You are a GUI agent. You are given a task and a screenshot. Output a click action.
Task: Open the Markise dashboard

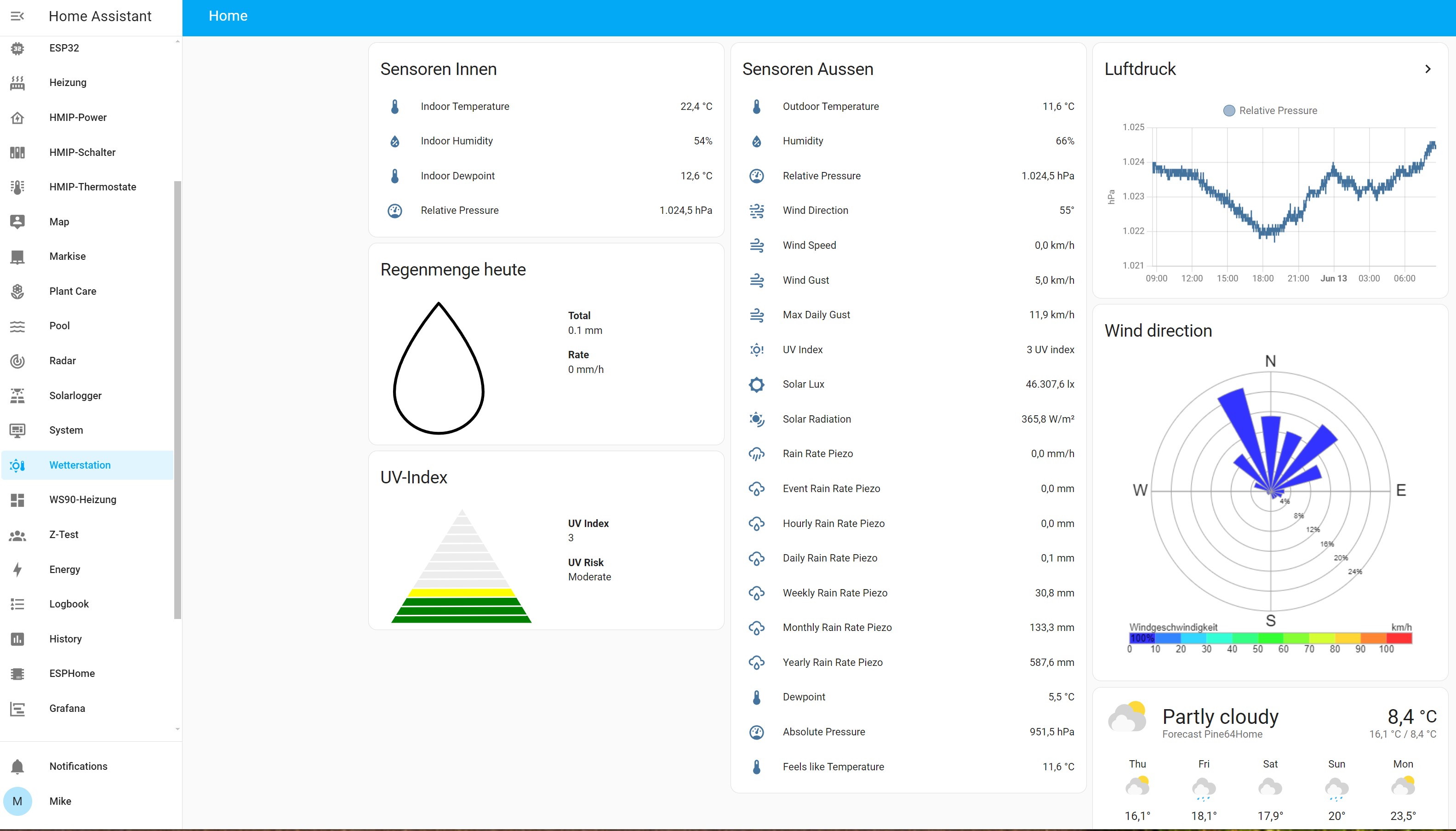tap(67, 256)
